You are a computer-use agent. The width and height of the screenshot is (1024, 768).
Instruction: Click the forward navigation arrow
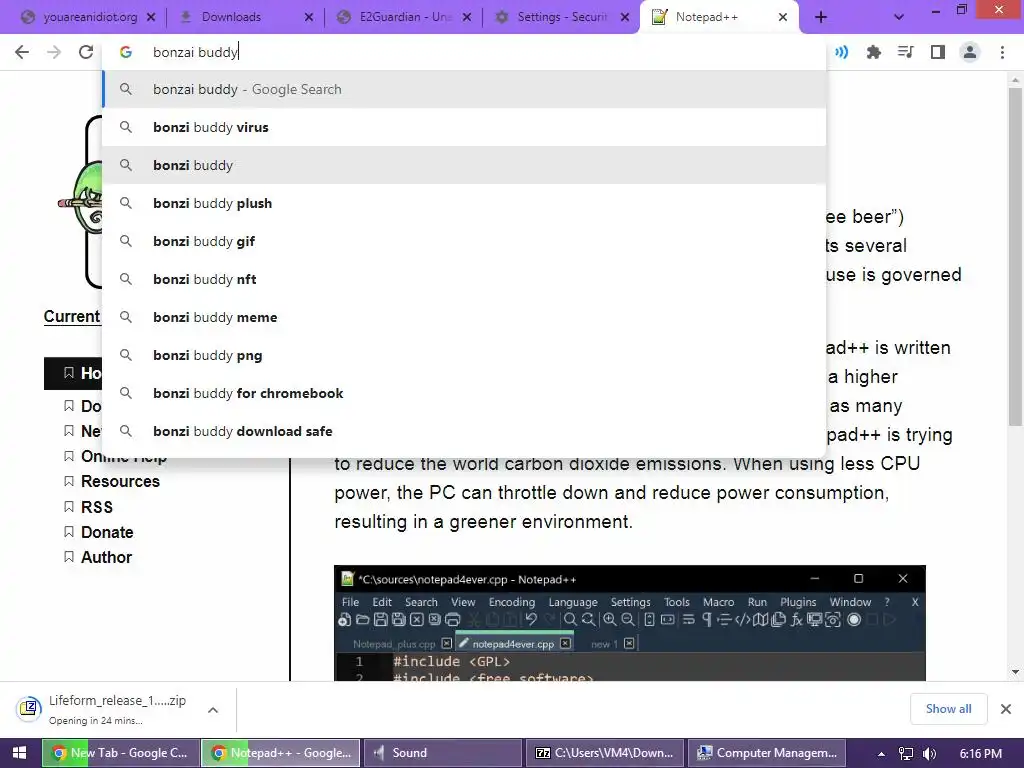coord(54,52)
